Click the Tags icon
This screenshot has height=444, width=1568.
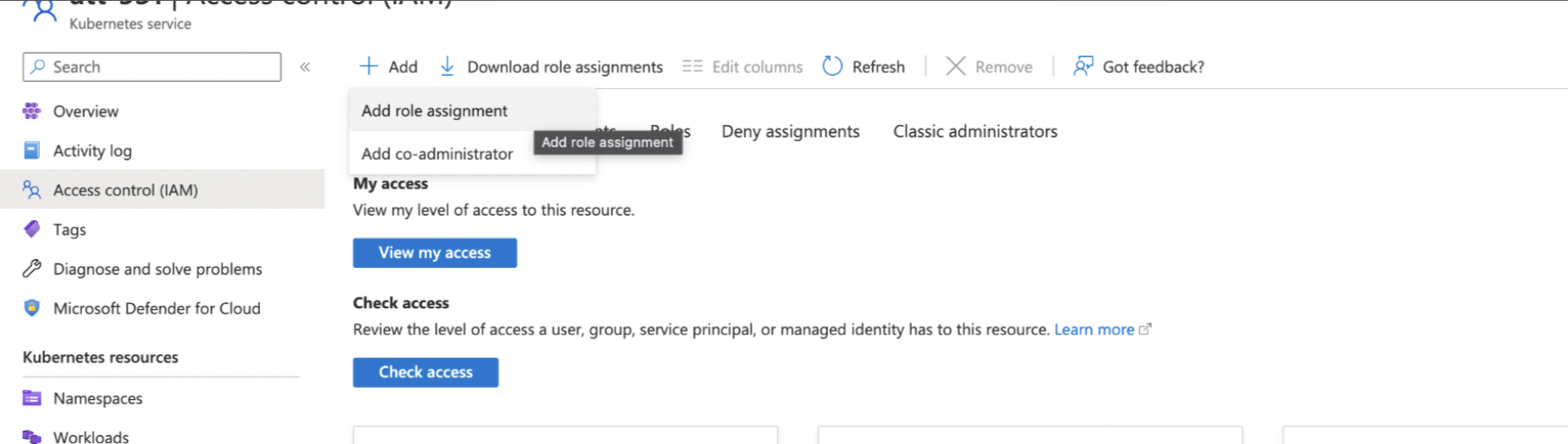coord(32,229)
